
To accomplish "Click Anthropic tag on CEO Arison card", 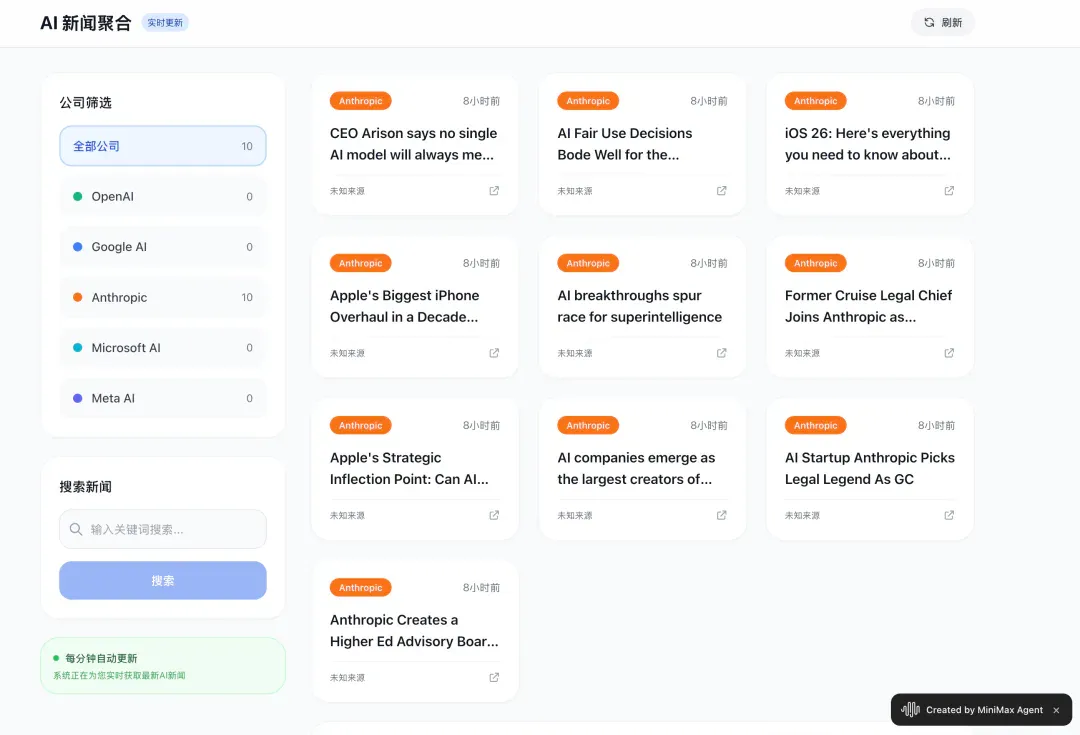I will (360, 101).
